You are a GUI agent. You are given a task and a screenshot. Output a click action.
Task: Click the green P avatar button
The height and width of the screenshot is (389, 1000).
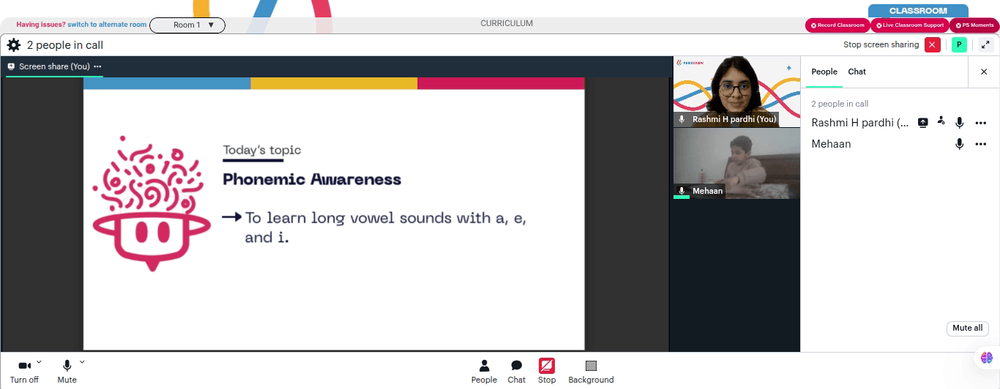tap(959, 45)
